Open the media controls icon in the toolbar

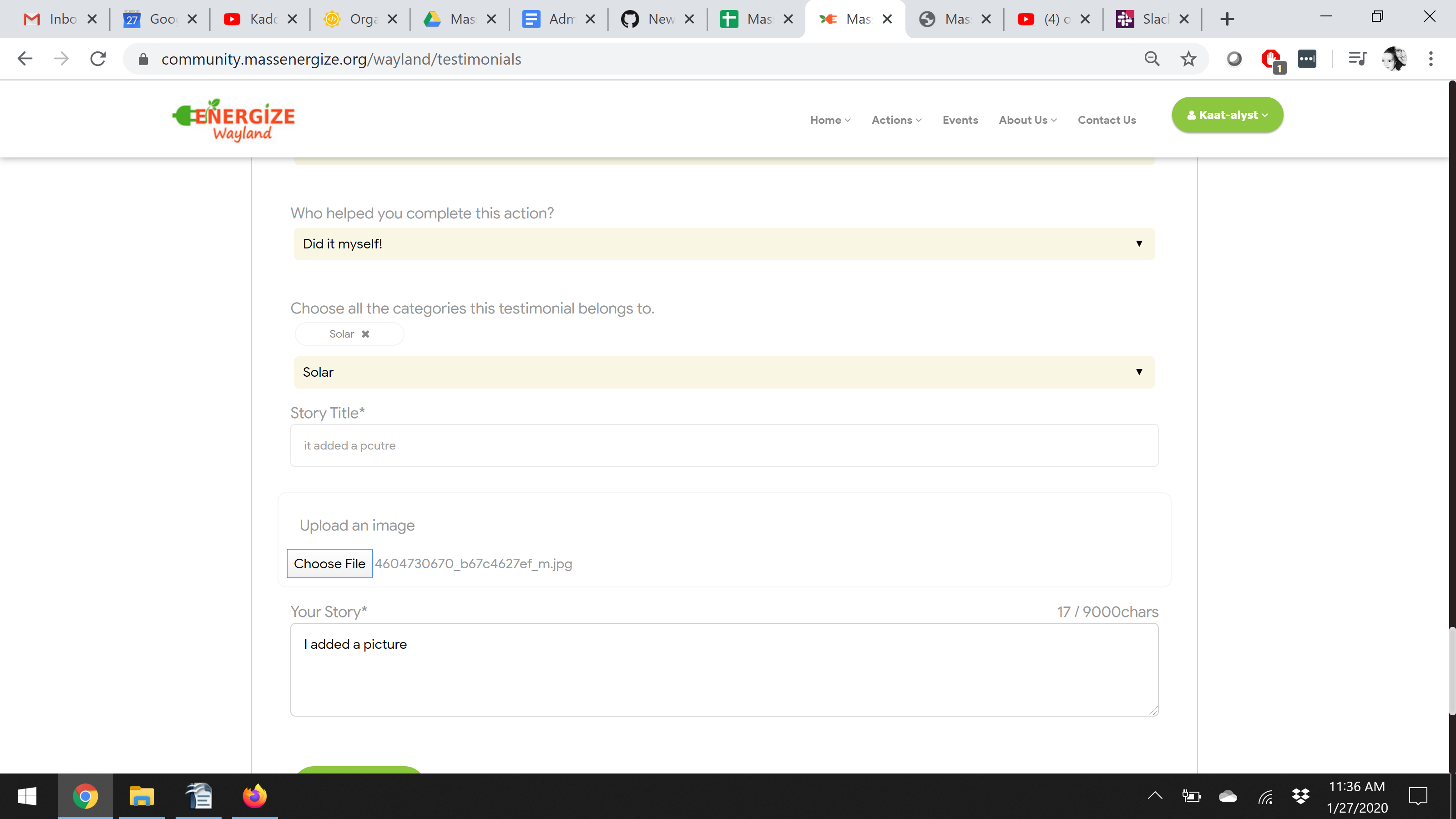point(1358,59)
